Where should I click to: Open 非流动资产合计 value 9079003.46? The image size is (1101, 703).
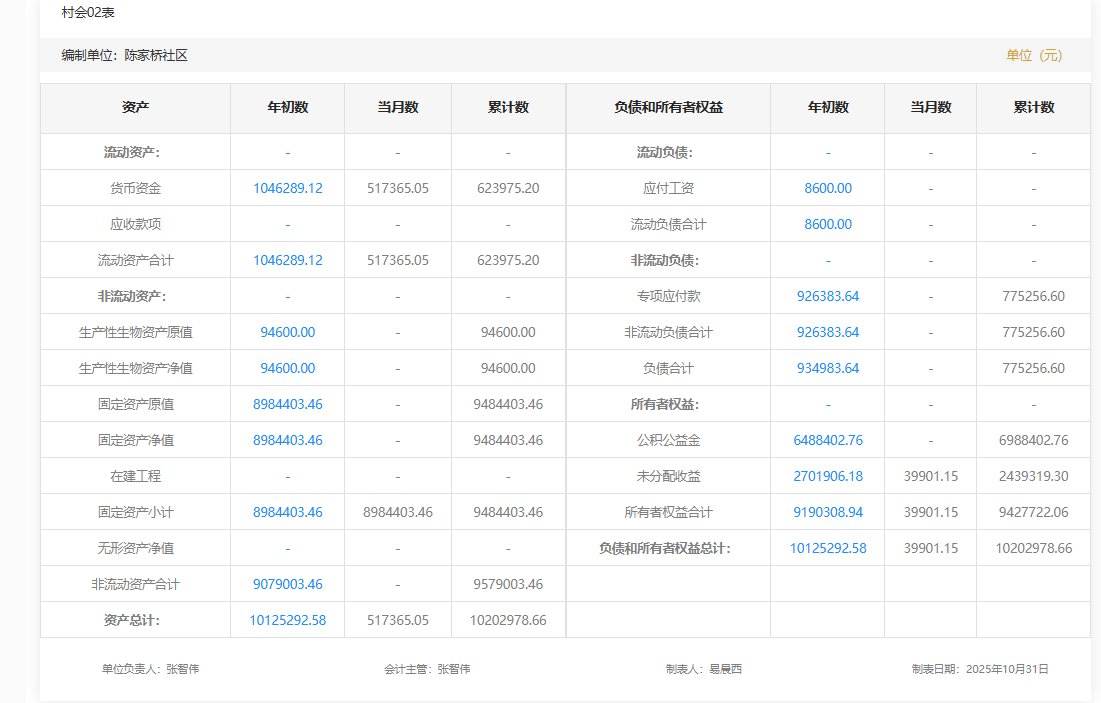(x=287, y=584)
